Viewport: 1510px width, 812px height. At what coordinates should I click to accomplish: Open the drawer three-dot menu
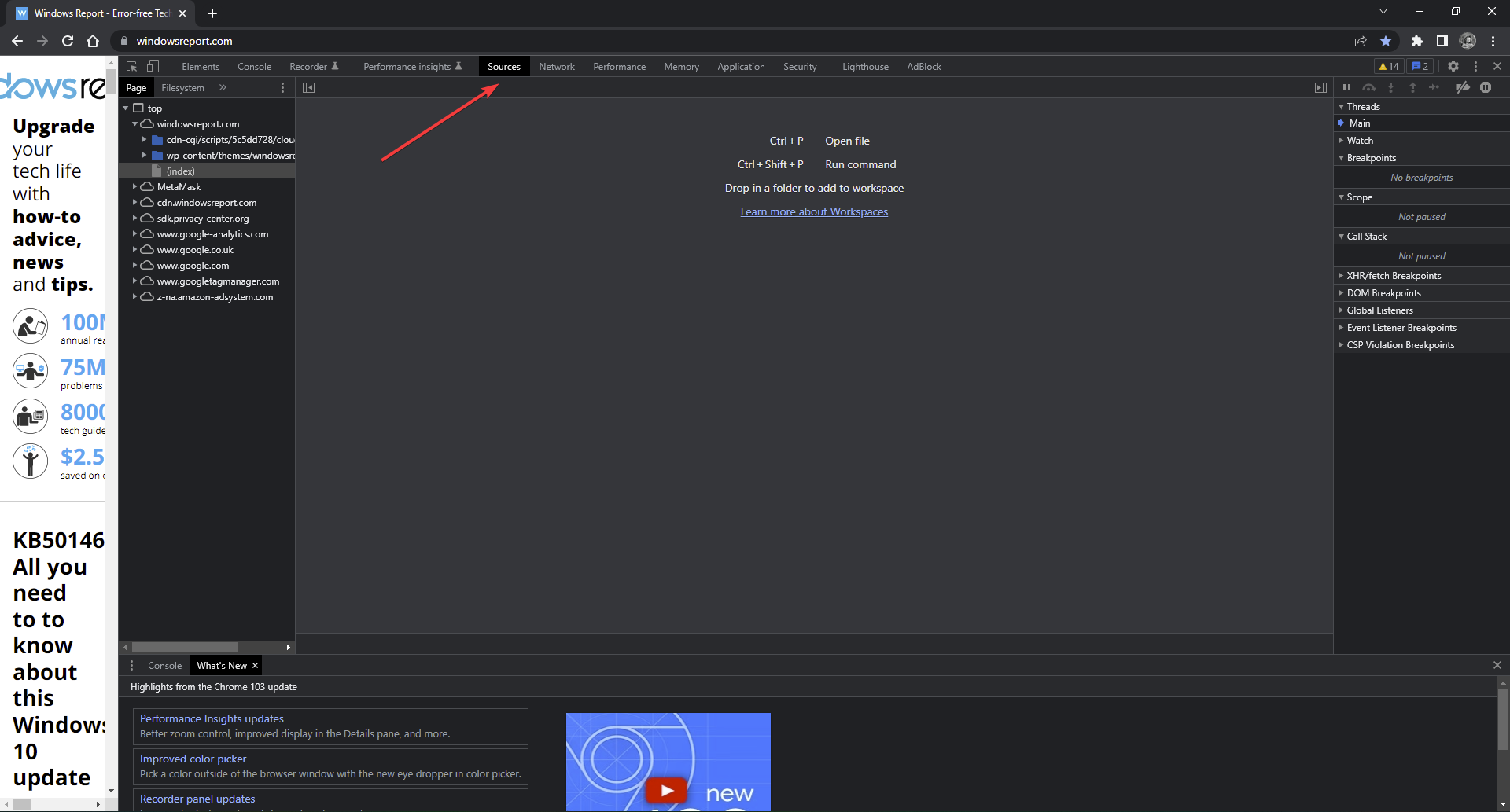click(x=131, y=666)
